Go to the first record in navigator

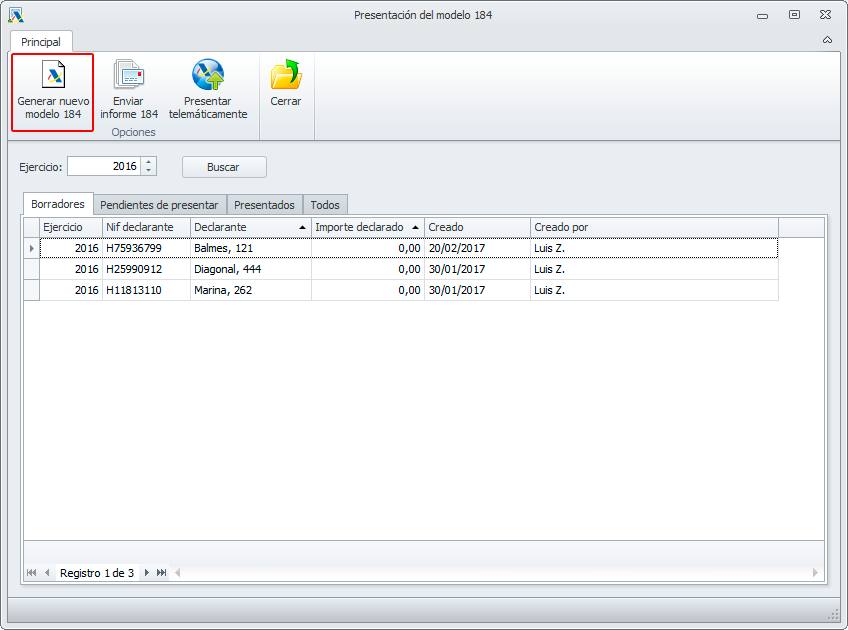(x=31, y=573)
